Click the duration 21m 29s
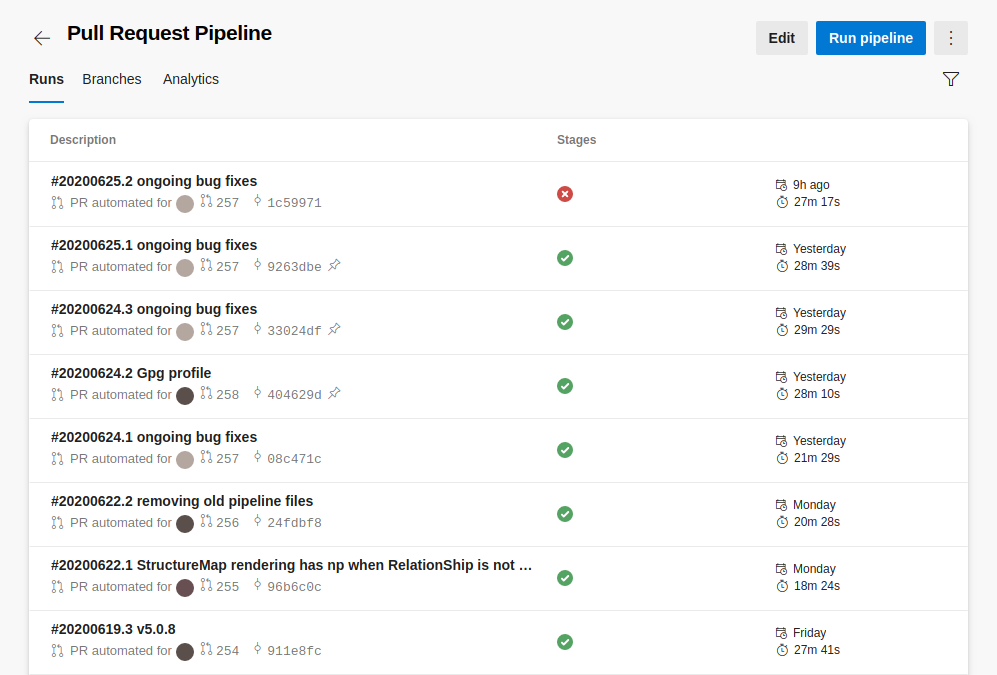 pos(817,458)
